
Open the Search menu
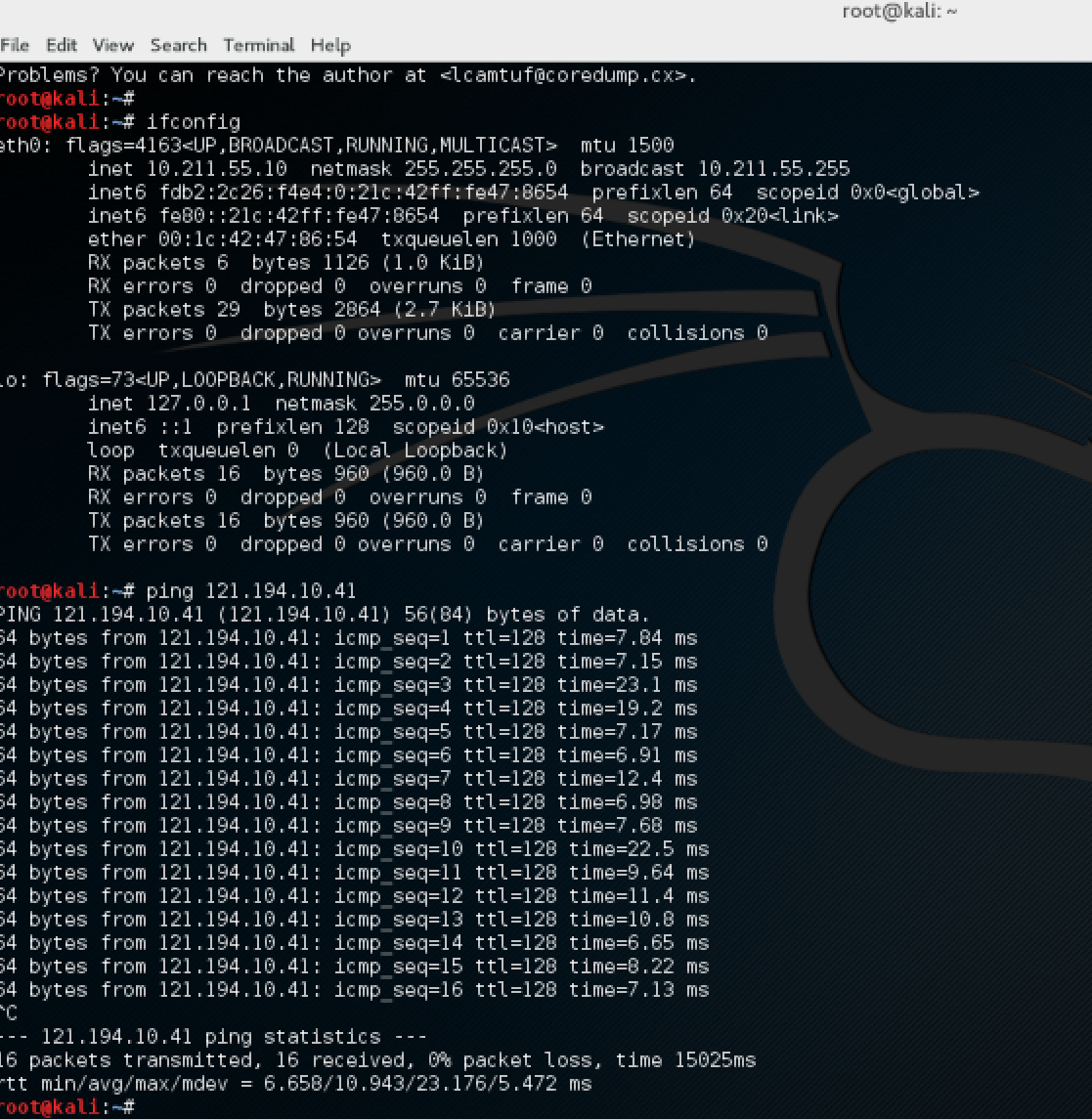(x=179, y=46)
